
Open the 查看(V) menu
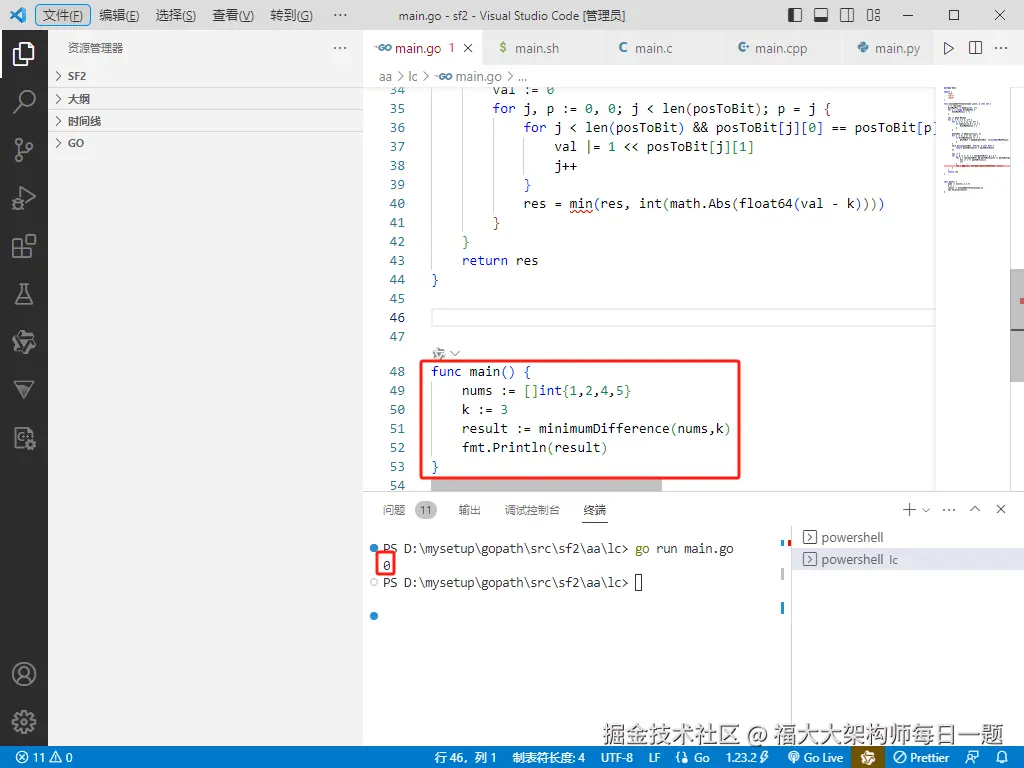232,15
